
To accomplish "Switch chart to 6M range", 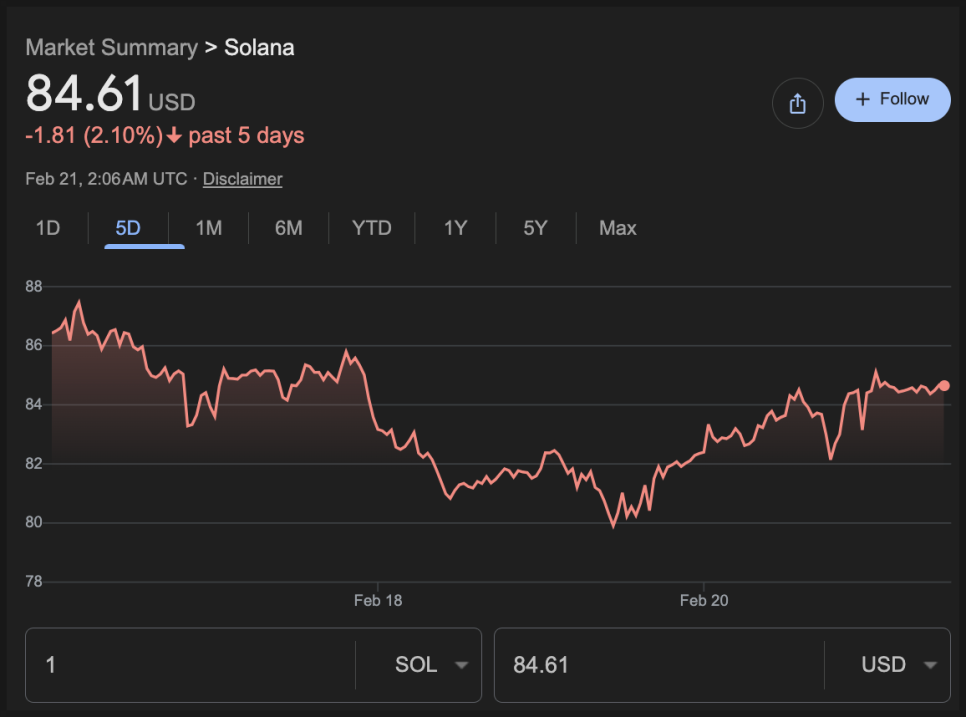I will click(288, 228).
